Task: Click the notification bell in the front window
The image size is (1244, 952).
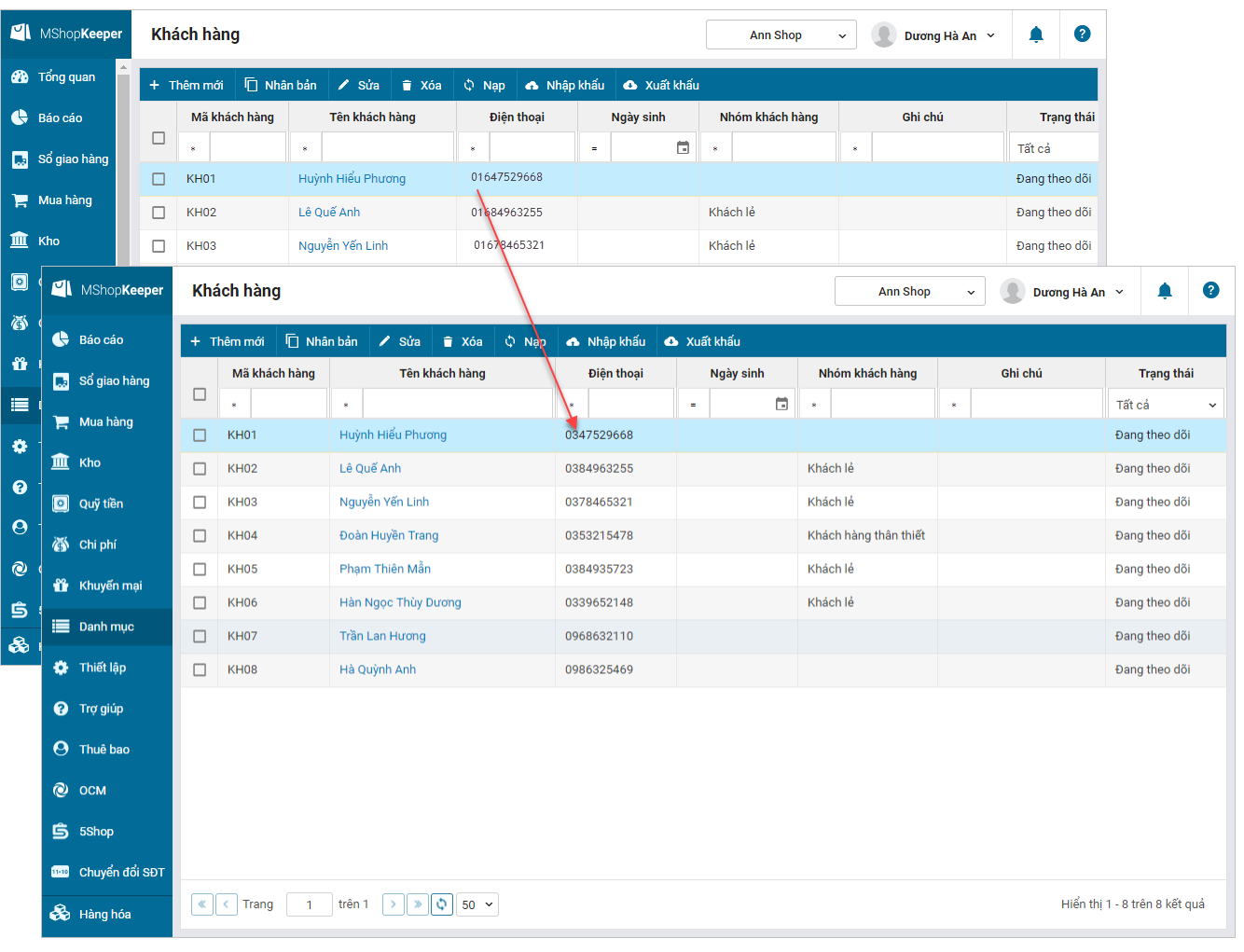Action: pos(1165,291)
